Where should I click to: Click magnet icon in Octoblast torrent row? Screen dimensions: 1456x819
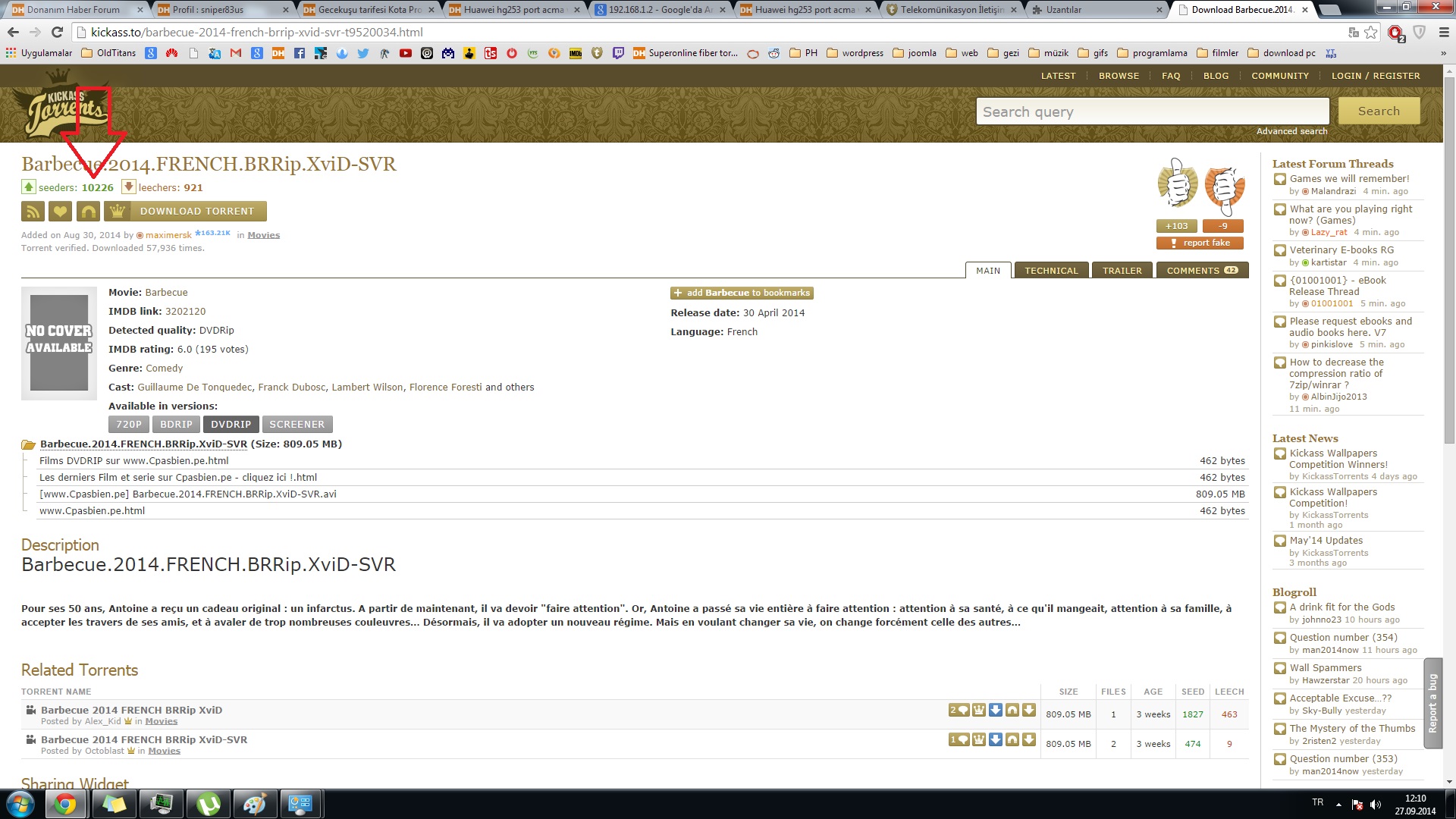coord(1012,740)
